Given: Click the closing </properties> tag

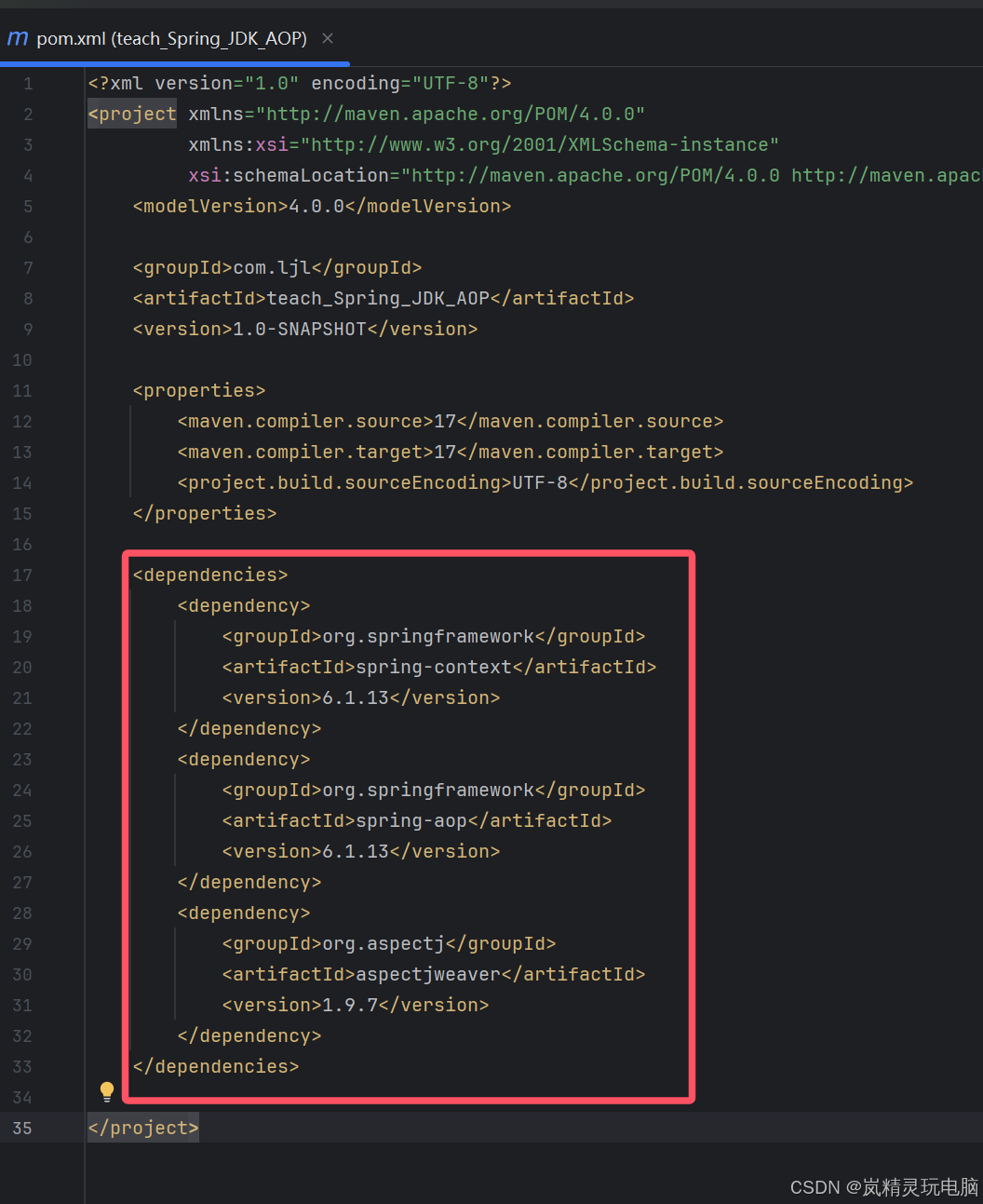Looking at the screenshot, I should [x=205, y=513].
